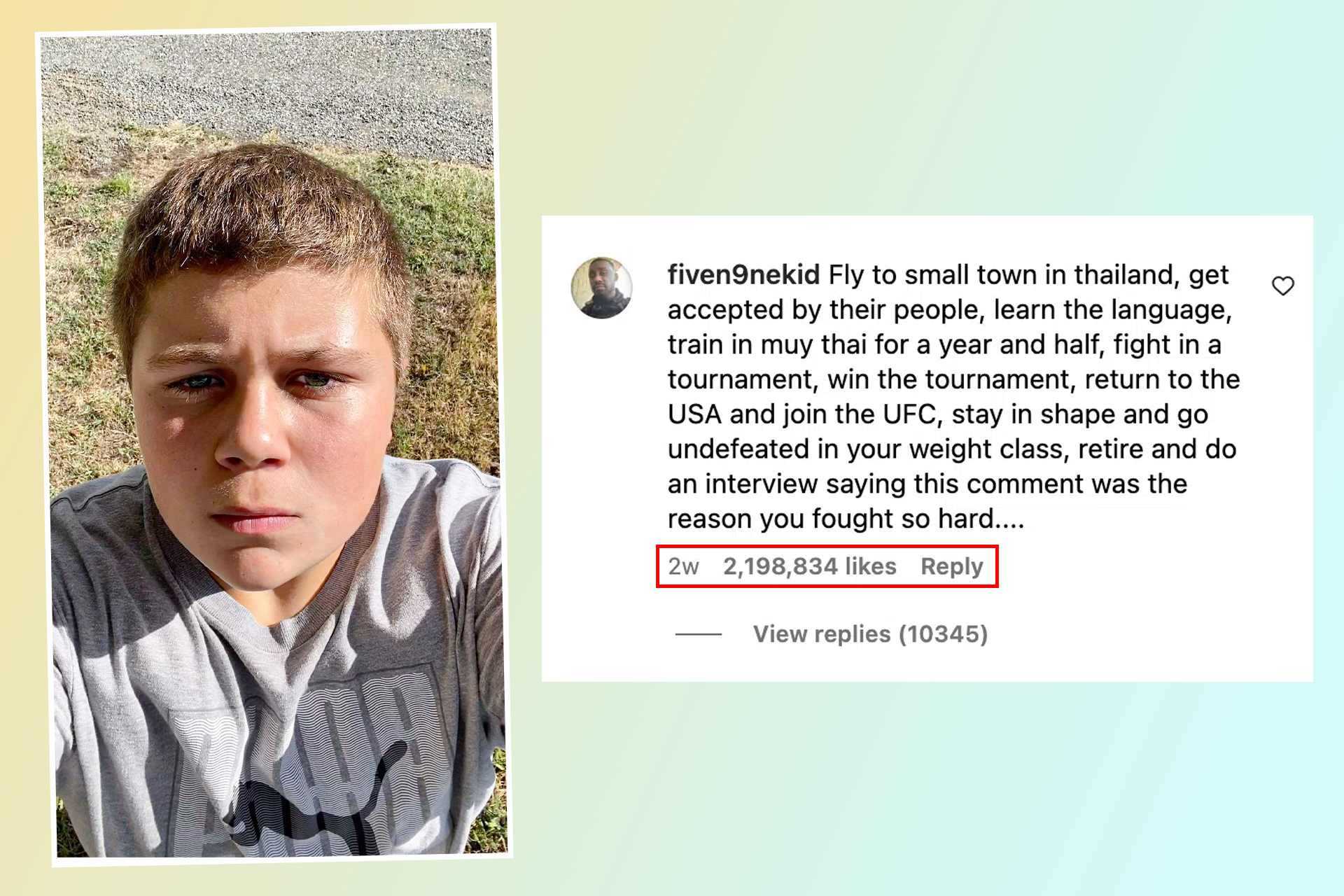Expand View replies (10345)
The width and height of the screenshot is (1344, 896).
click(x=870, y=634)
